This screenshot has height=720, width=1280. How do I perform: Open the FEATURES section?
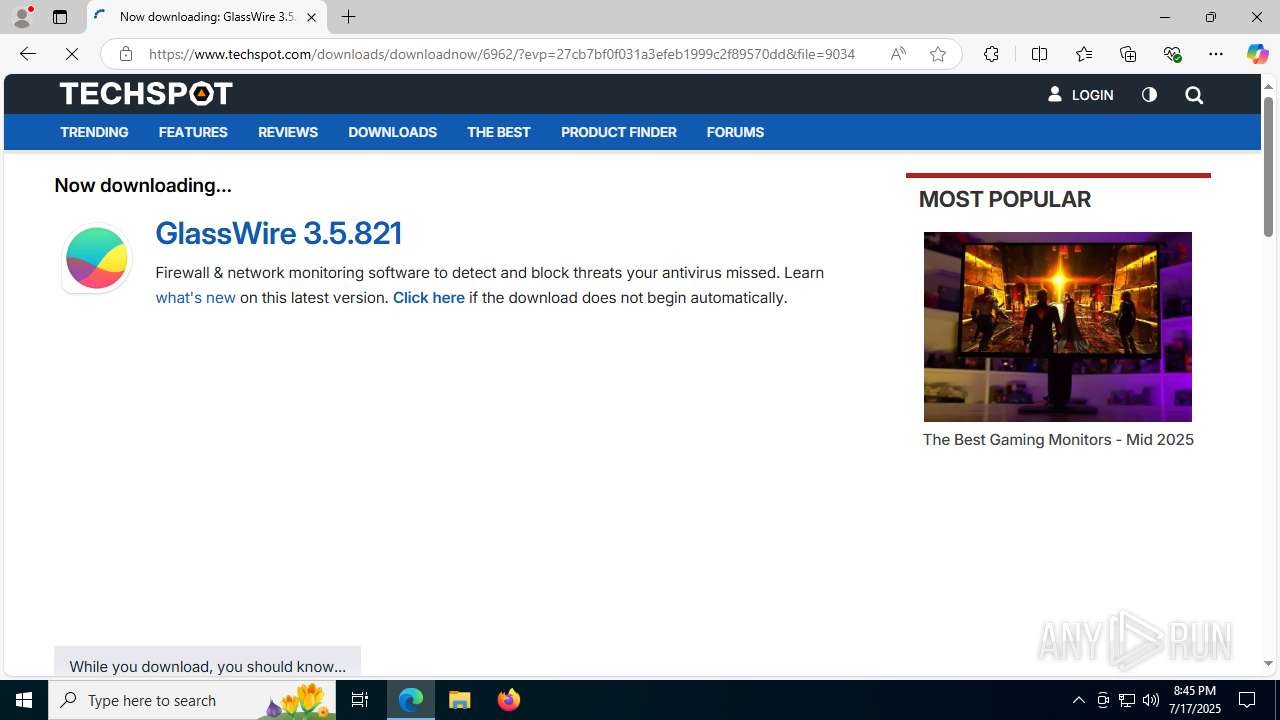pyautogui.click(x=193, y=132)
